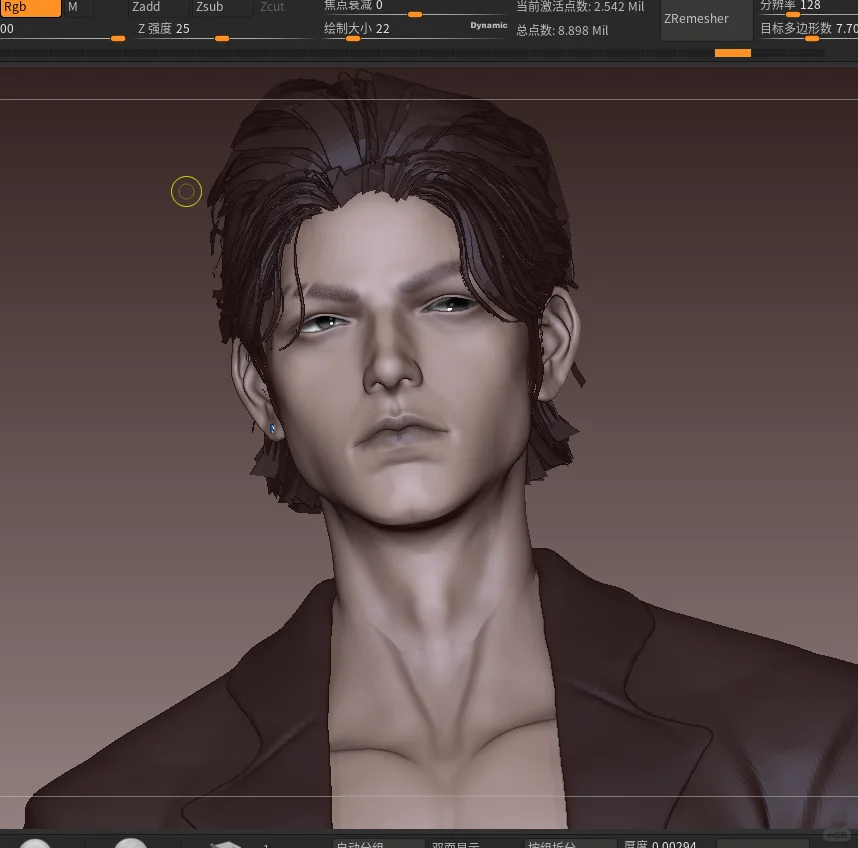Click the 总点数 8.898 Mil readout
The image size is (858, 848).
tap(562, 31)
